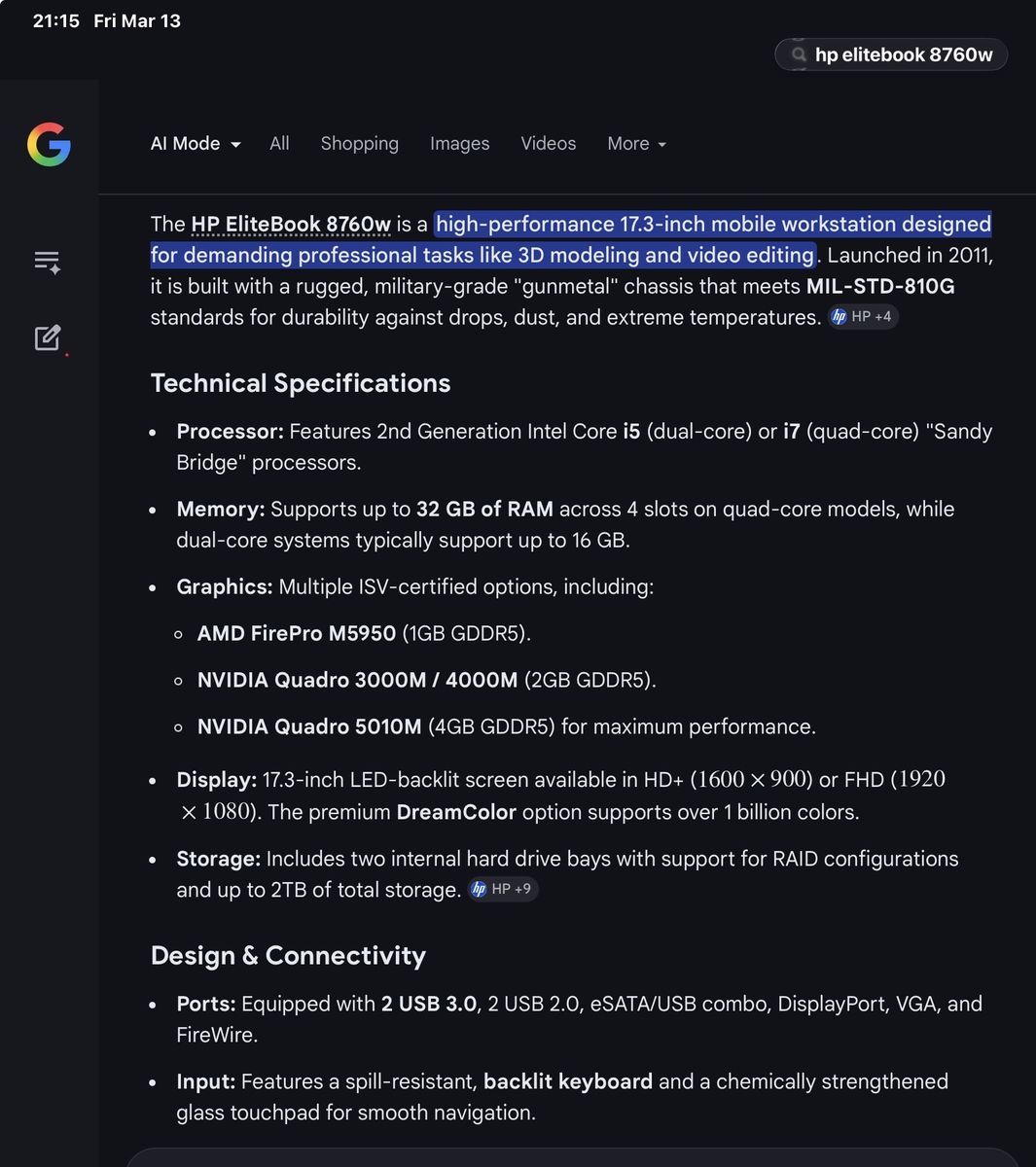1036x1167 pixels.
Task: Open AI Mode history list icon
Action: click(47, 262)
